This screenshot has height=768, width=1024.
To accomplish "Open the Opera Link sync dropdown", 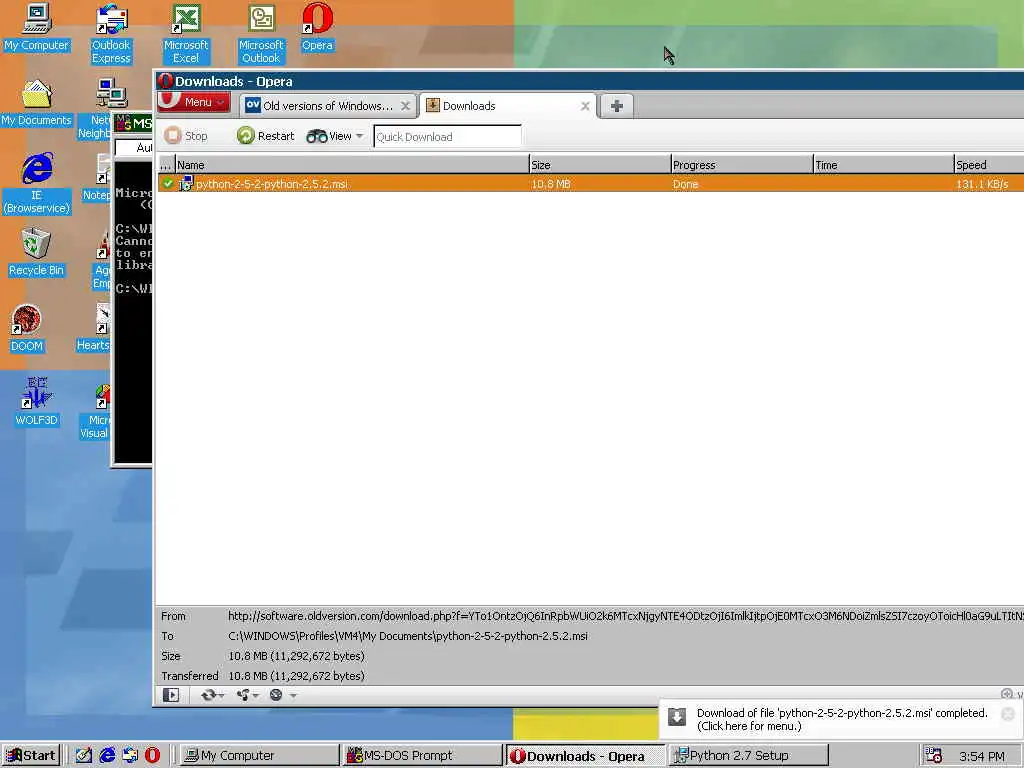I will click(x=212, y=695).
